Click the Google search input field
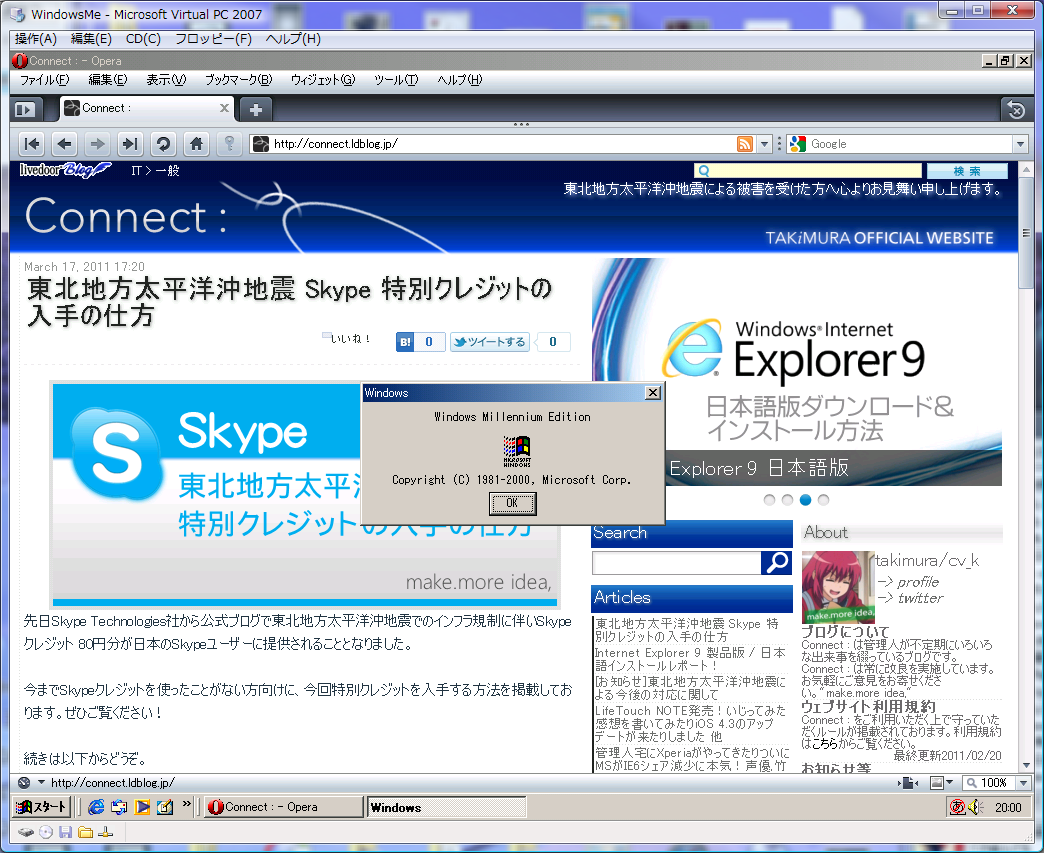 pyautogui.click(x=910, y=144)
